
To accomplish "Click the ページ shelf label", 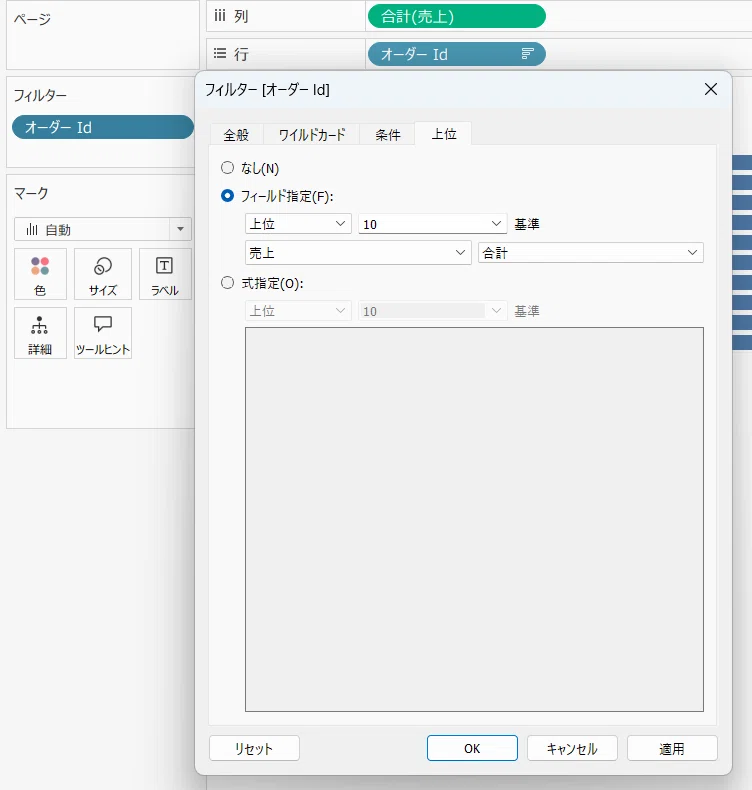I will pos(32,19).
